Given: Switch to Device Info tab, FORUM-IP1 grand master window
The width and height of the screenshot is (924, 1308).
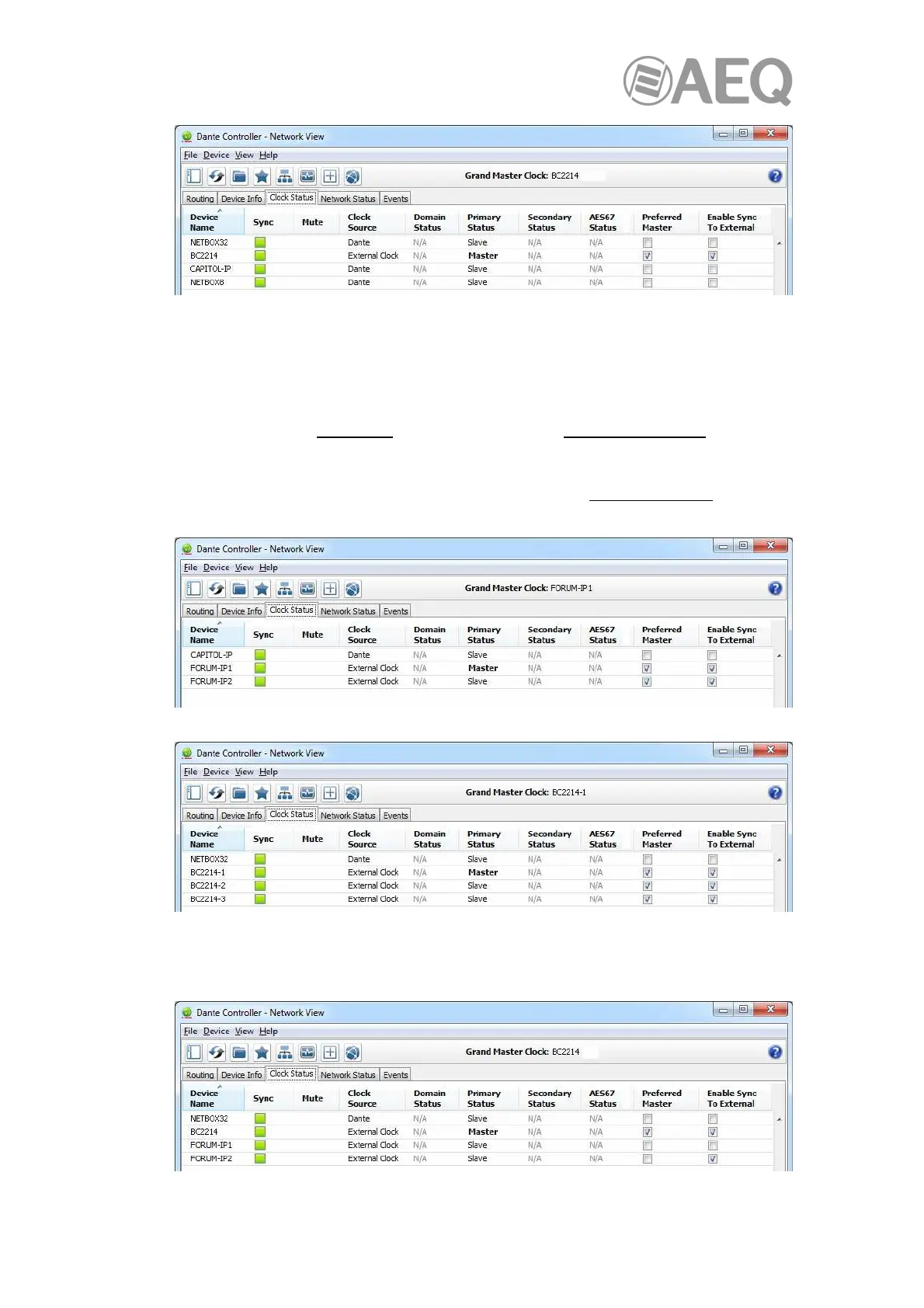Looking at the screenshot, I should 241,611.
